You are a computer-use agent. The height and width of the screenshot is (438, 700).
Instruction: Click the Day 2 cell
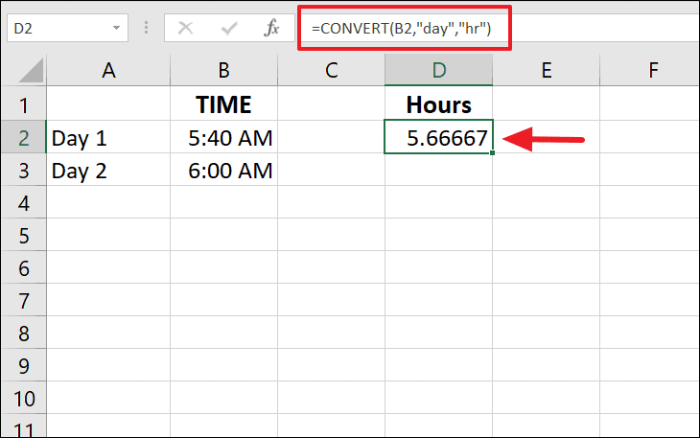click(108, 170)
